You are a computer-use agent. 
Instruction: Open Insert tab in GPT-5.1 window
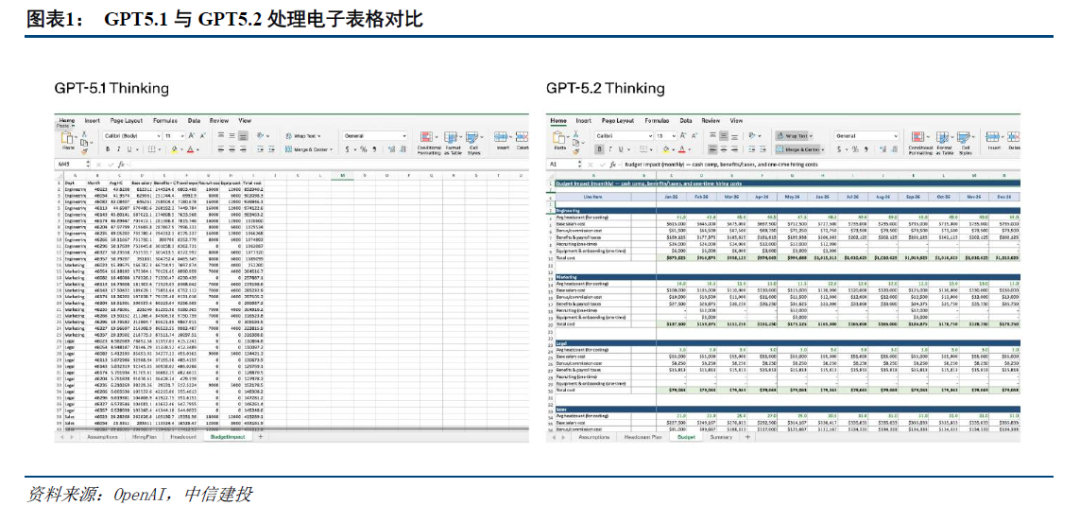(92, 121)
